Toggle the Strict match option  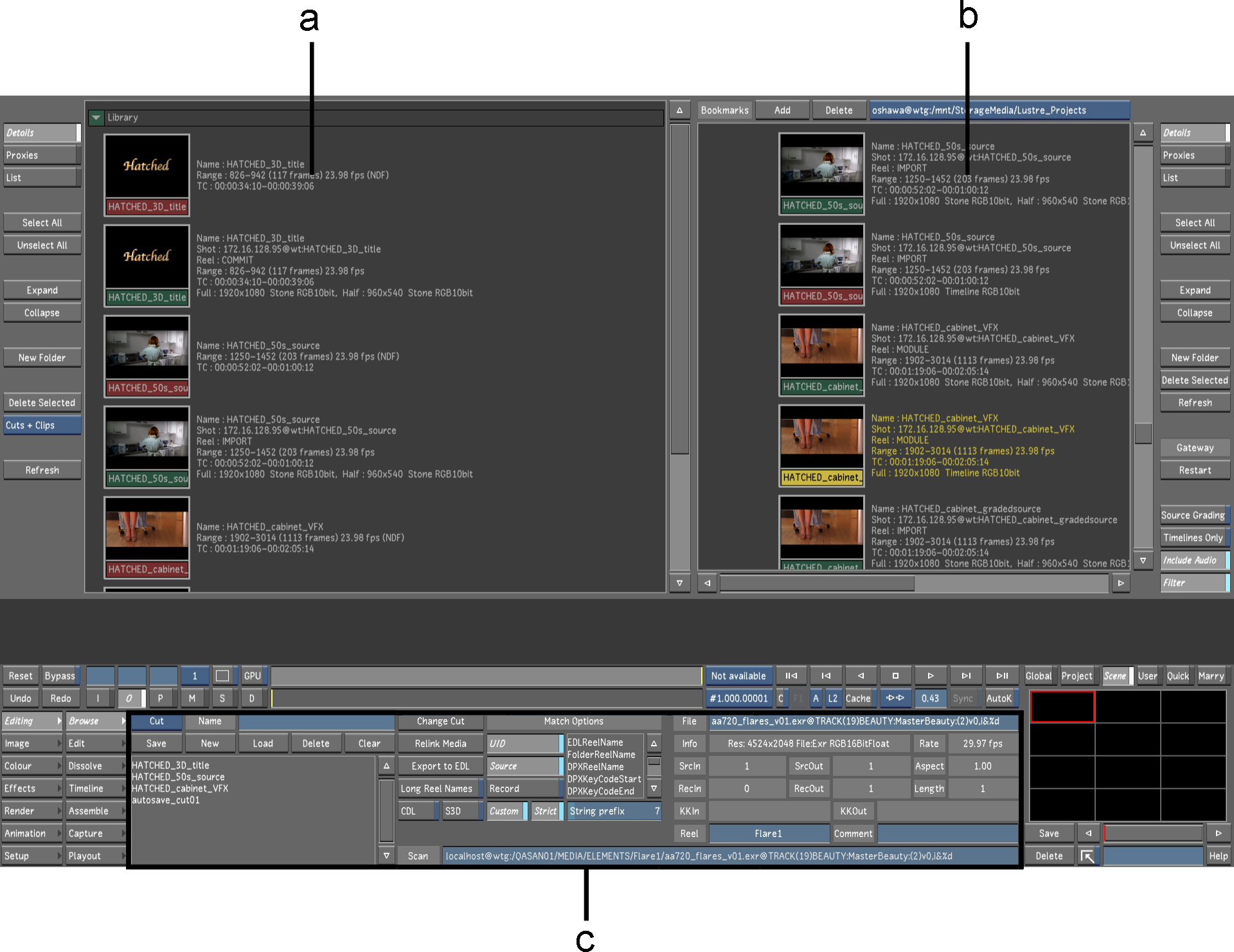tap(546, 811)
